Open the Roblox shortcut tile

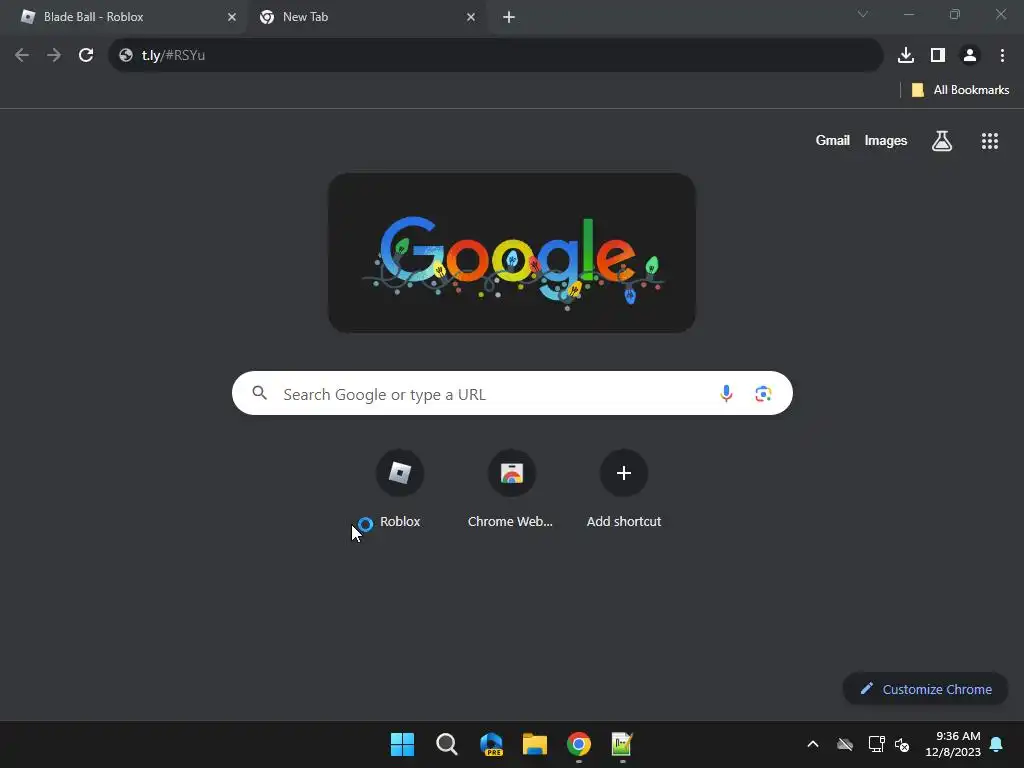(400, 487)
